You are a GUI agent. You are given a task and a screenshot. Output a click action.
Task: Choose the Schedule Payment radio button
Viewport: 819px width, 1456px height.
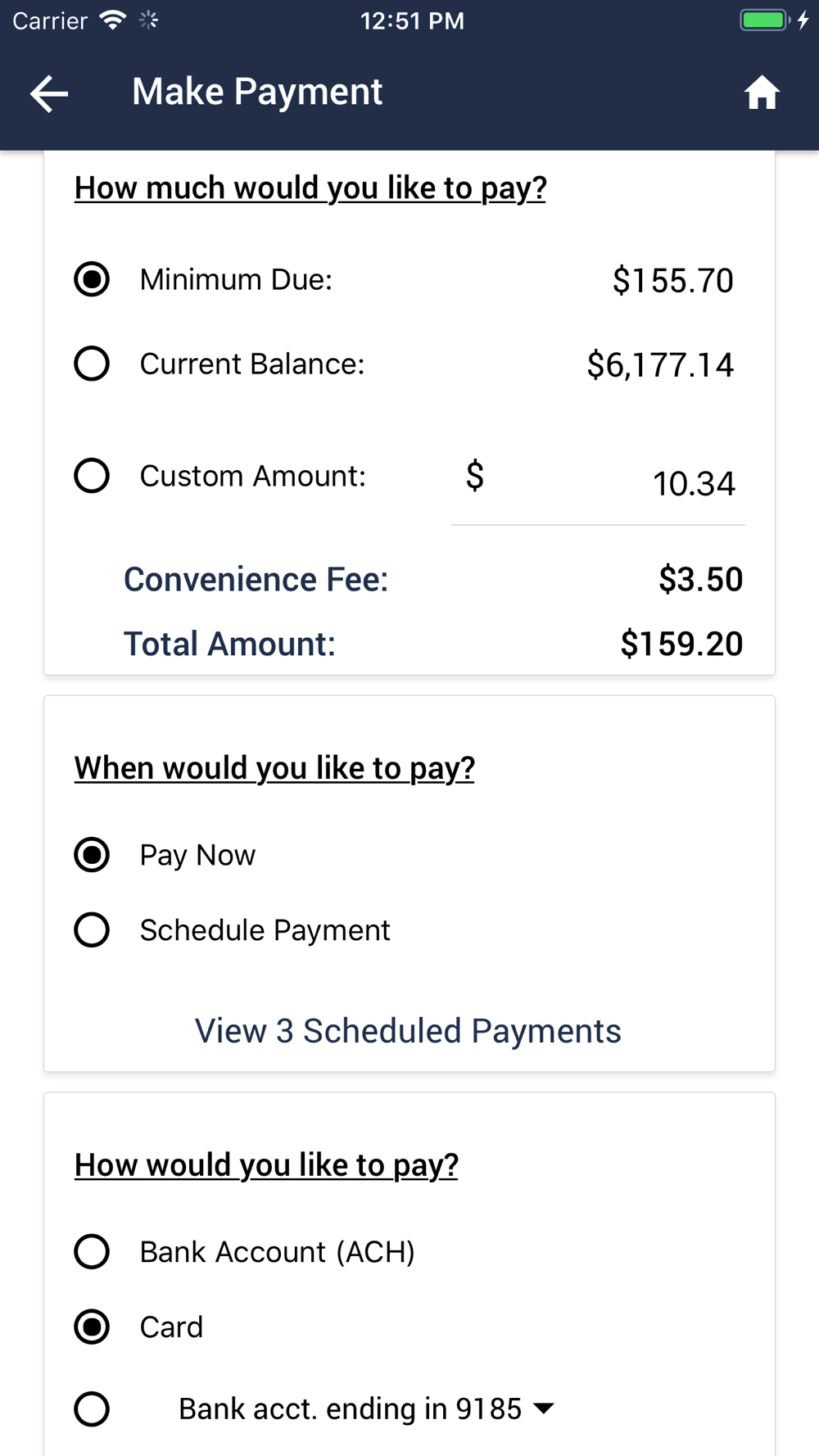click(92, 930)
